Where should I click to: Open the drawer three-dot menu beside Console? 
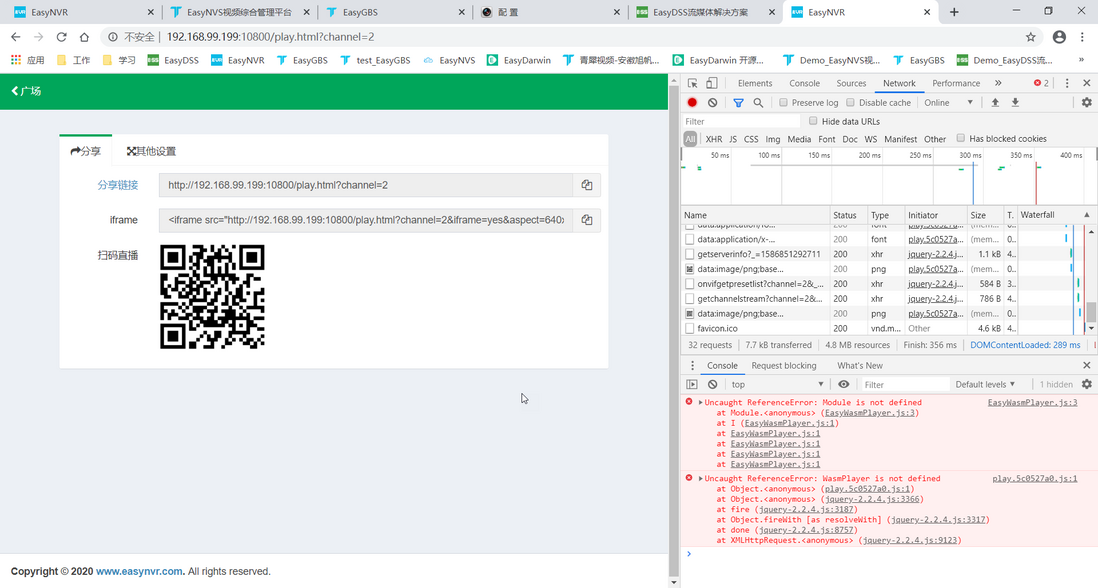pos(693,365)
